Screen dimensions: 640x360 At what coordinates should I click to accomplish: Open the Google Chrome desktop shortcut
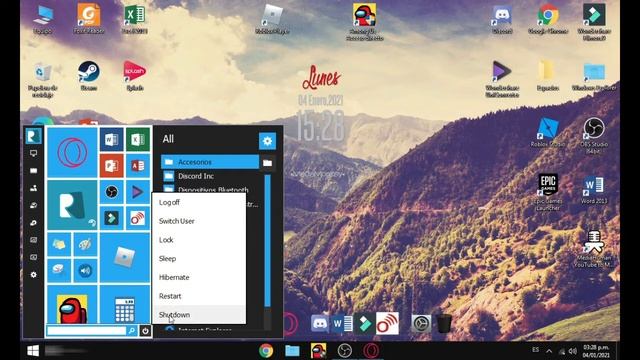tap(548, 19)
